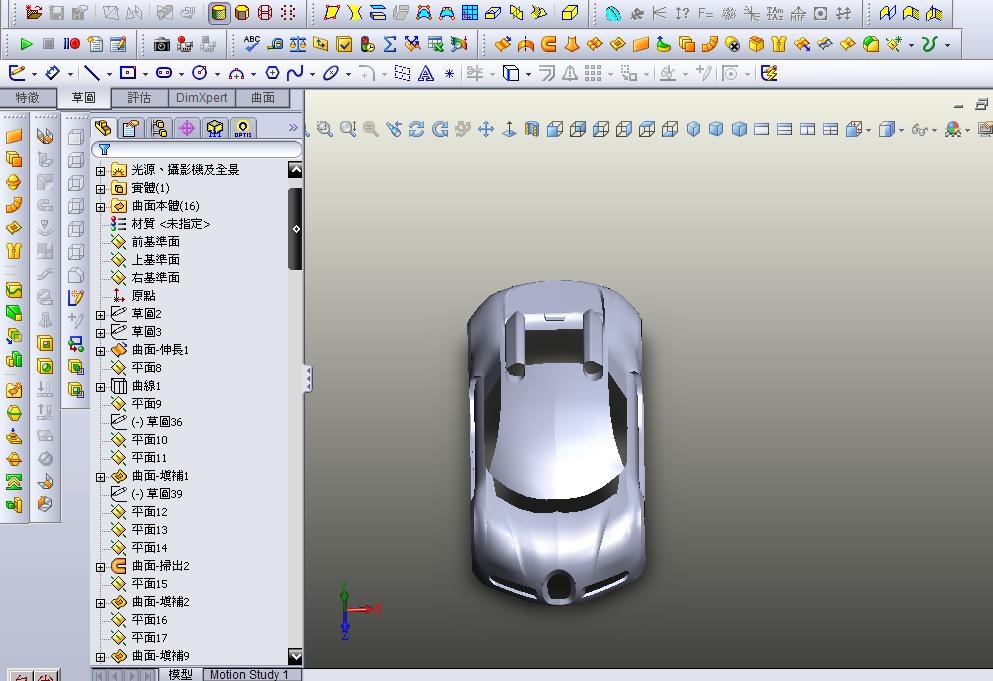Open the edit appearance color icon
The width and height of the screenshot is (993, 681).
952,129
